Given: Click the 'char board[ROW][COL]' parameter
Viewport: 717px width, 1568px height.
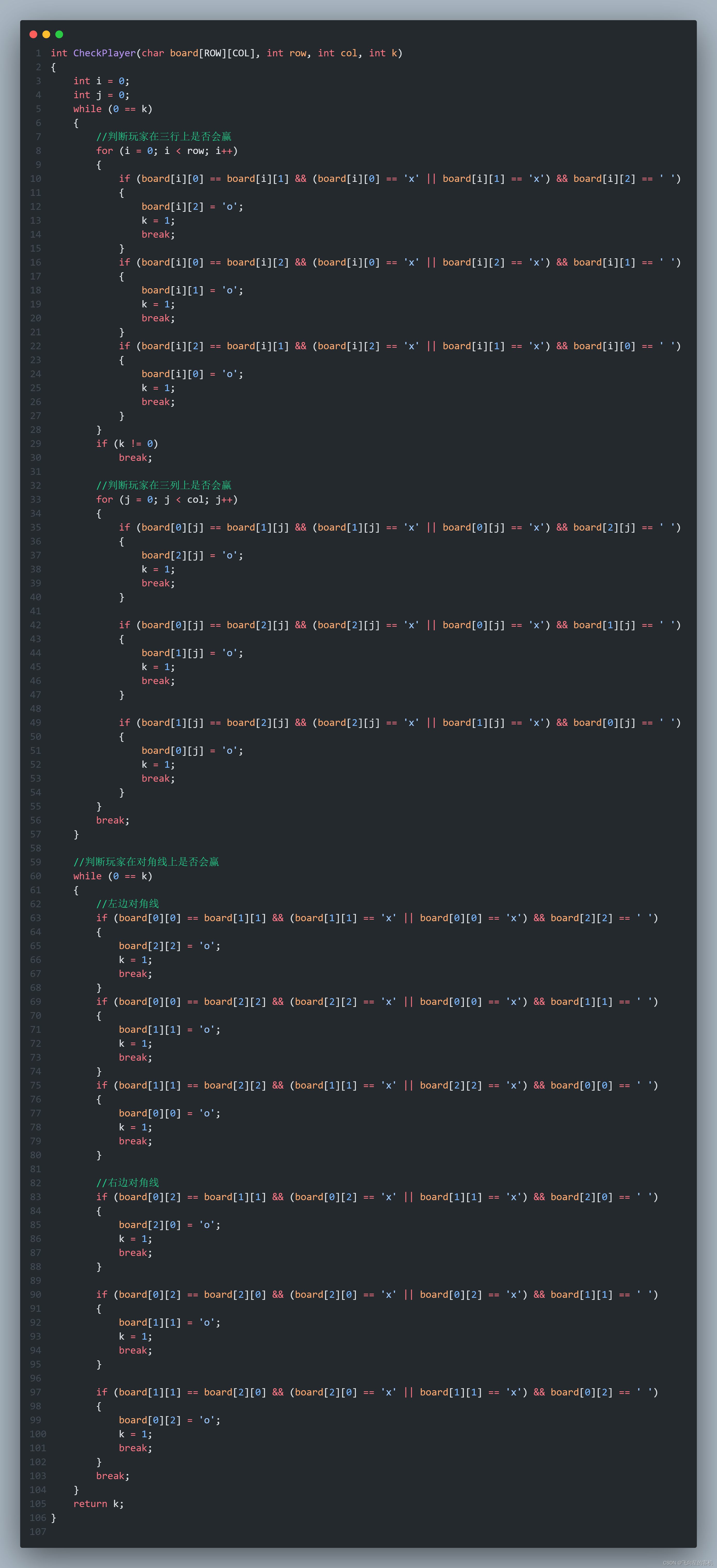Looking at the screenshot, I should (199, 53).
